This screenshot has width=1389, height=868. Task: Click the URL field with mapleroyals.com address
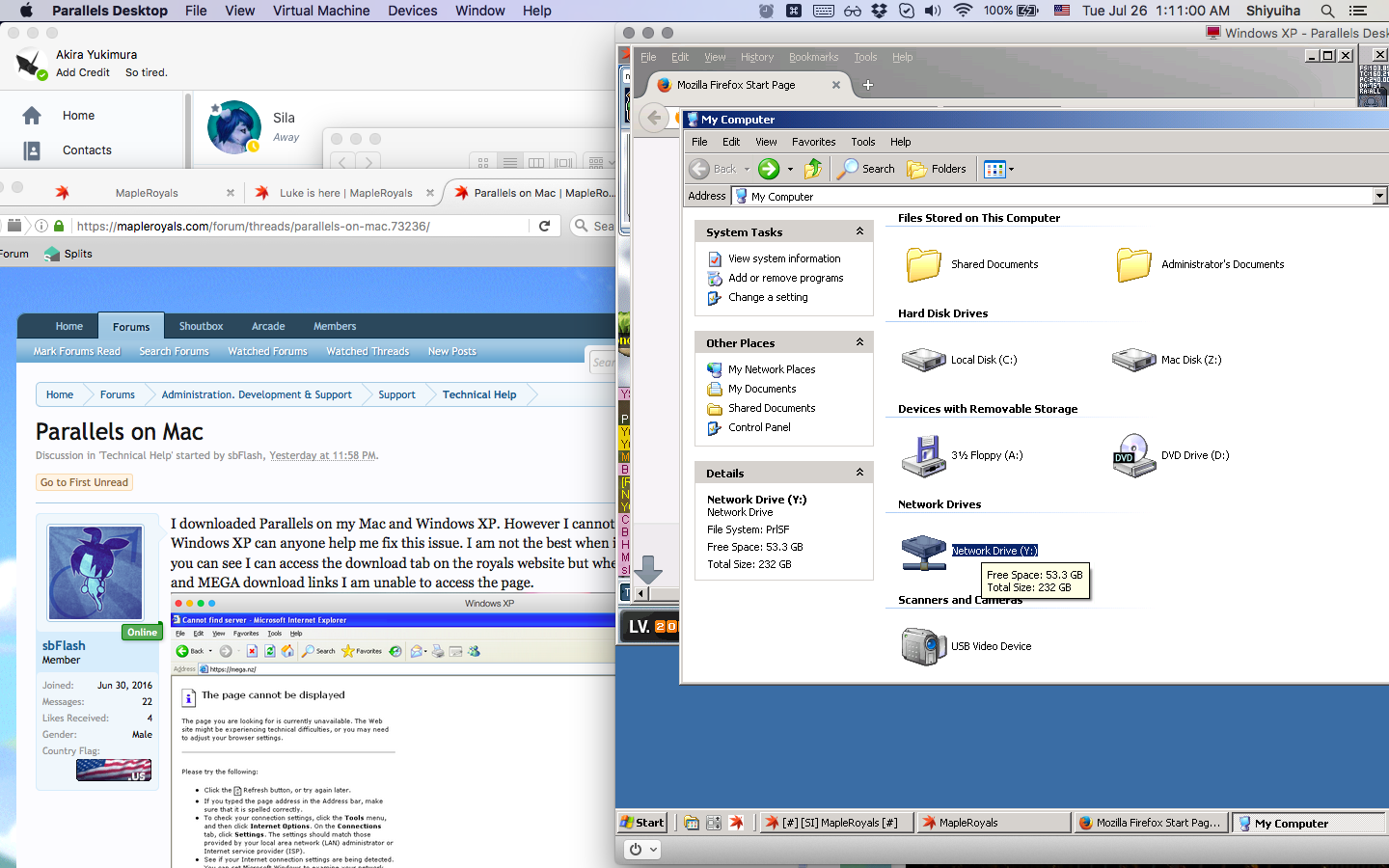pos(301,226)
